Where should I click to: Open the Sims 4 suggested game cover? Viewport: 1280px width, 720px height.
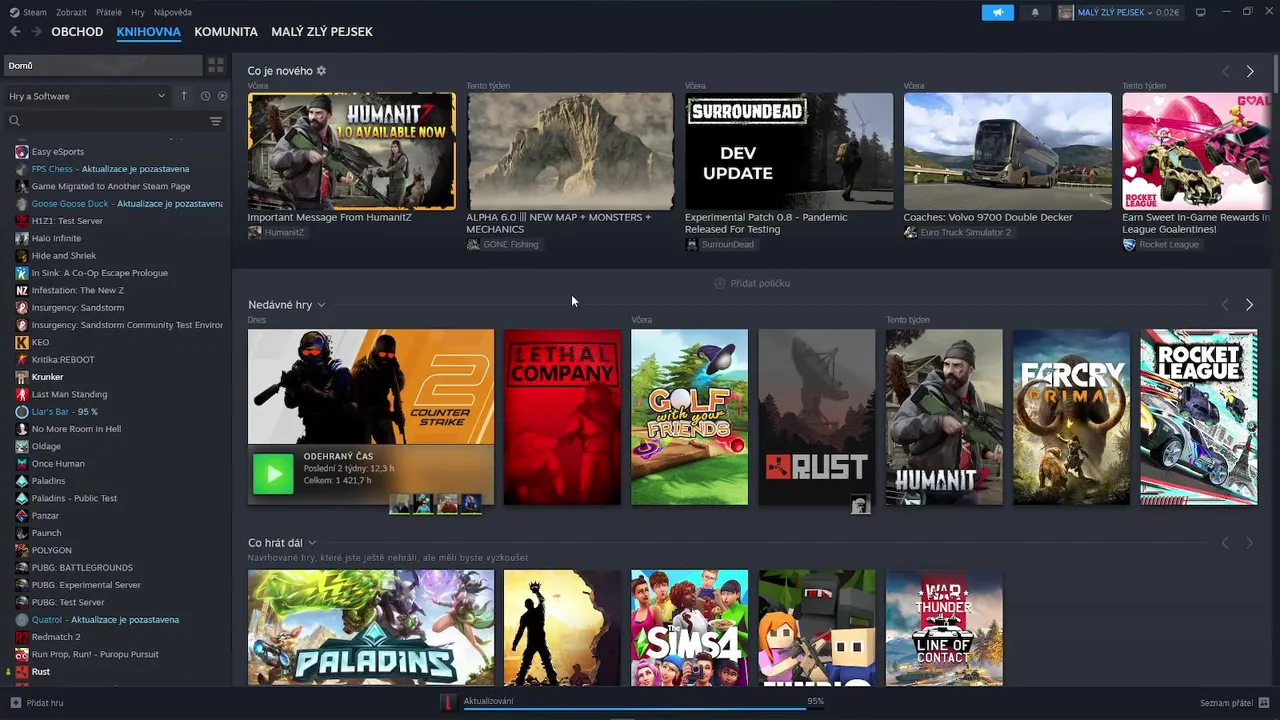[689, 628]
